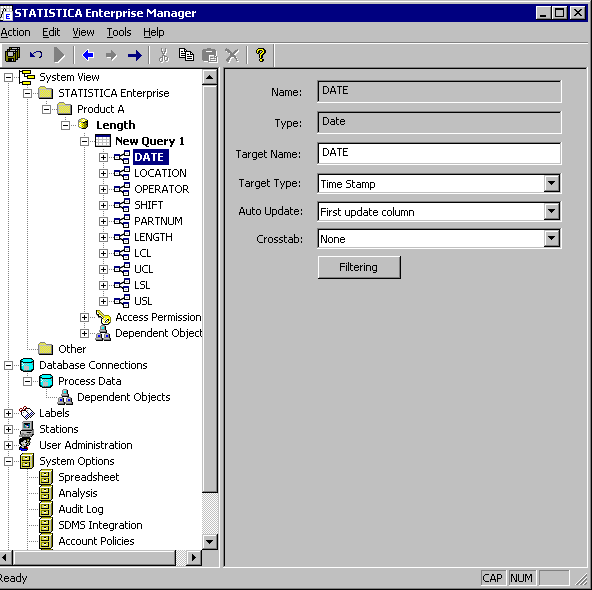Viewport: 592px width, 590px height.
Task: Click the tree panel's scroll-down arrow
Action: pos(209,542)
